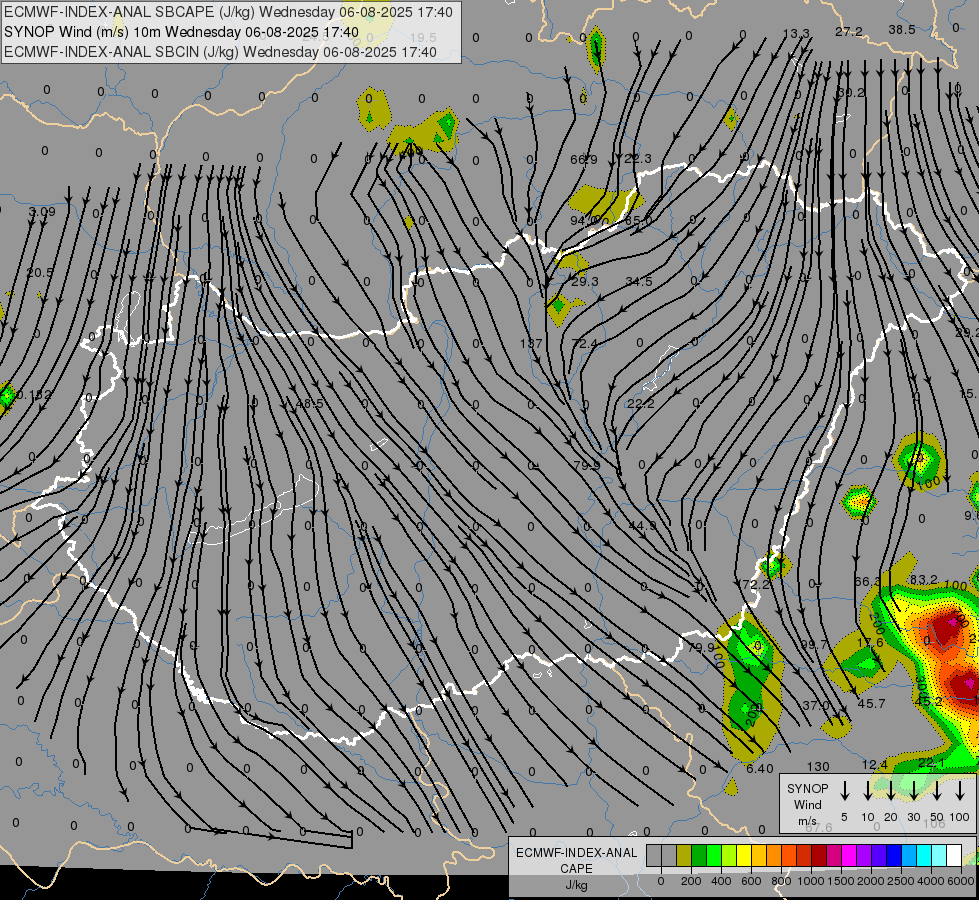Click the 137 value on the map

531,344
